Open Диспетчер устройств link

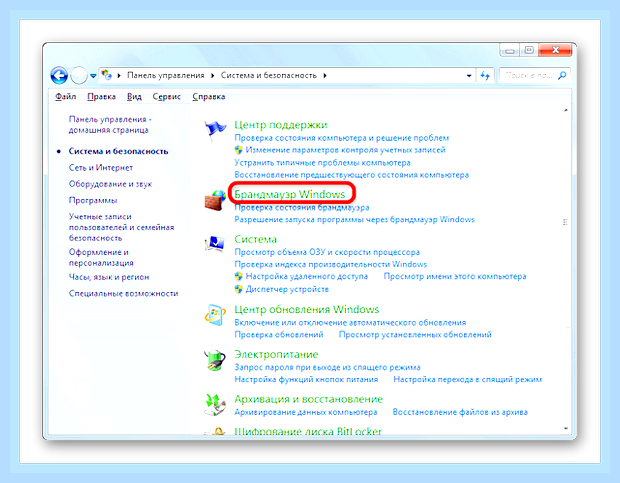click(287, 289)
